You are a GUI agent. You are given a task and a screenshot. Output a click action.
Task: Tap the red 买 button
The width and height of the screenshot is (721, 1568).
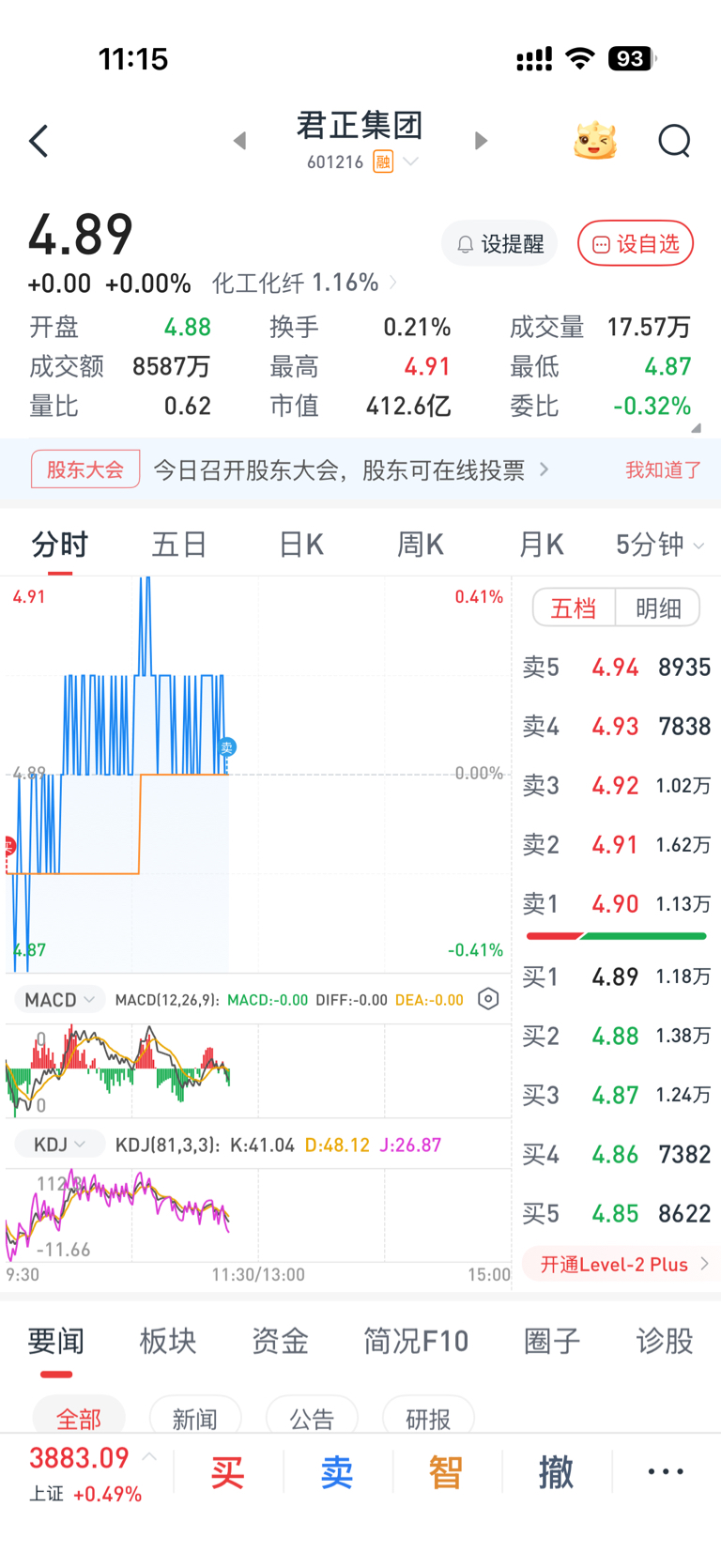coord(227,1472)
